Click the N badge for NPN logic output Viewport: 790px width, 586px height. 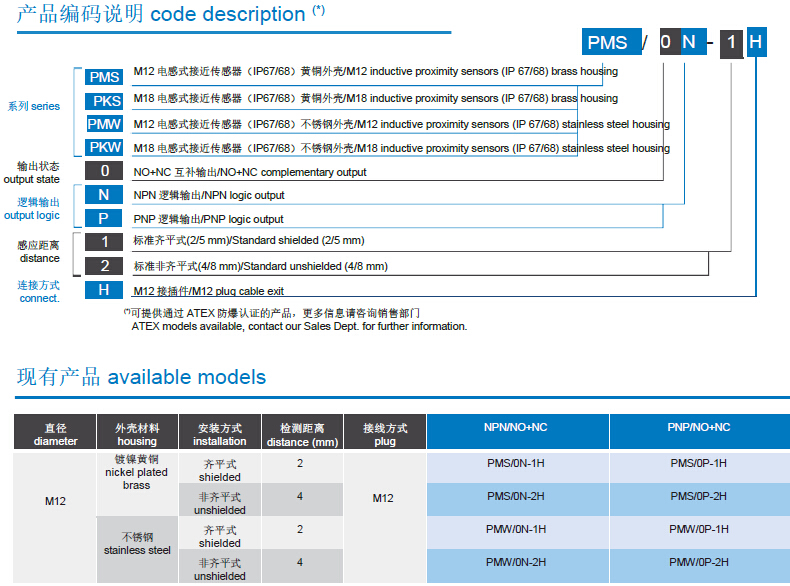(104, 195)
